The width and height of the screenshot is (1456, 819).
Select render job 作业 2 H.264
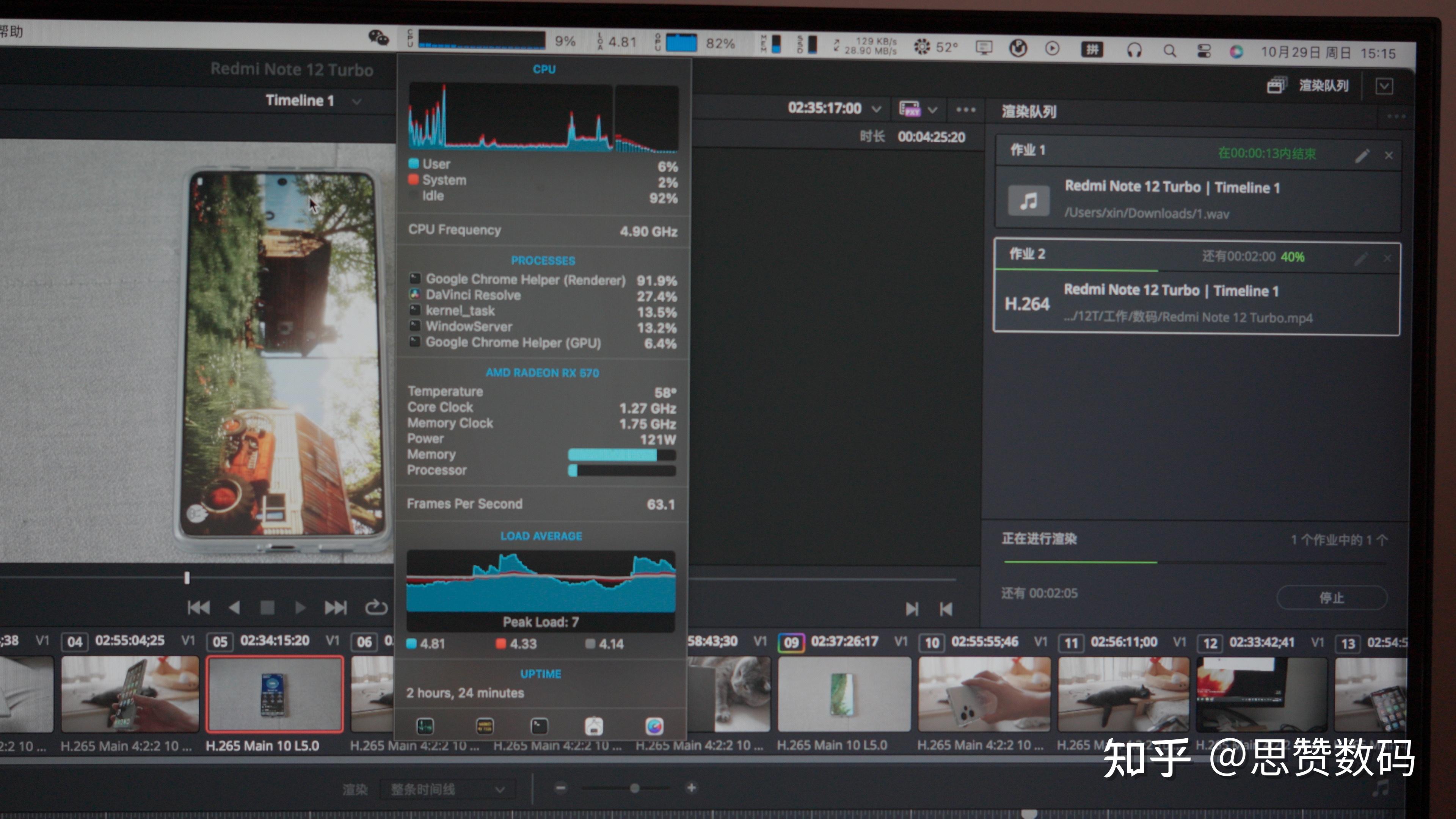pyautogui.click(x=1197, y=288)
